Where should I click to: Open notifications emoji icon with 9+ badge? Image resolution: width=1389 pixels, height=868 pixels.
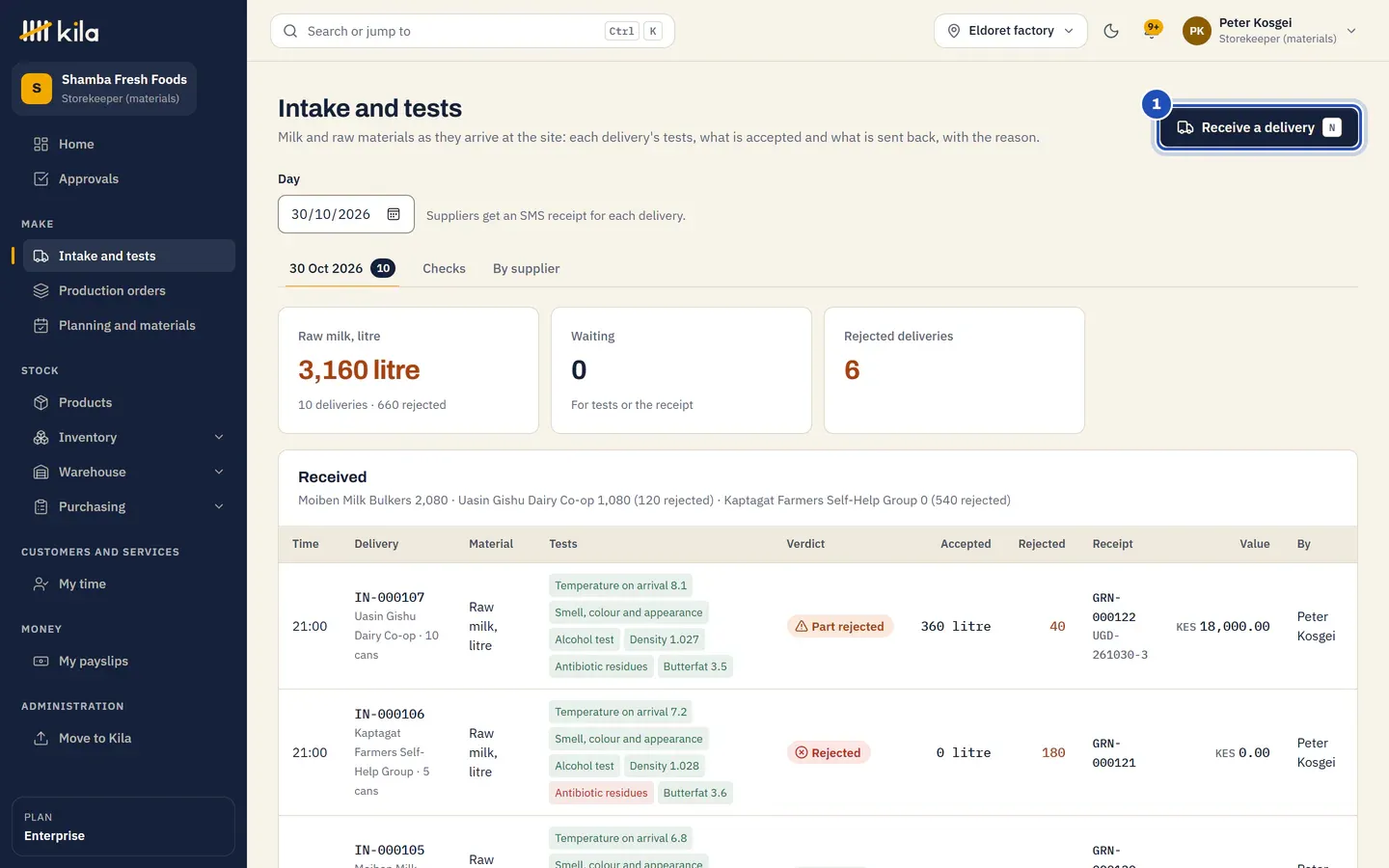(1152, 30)
